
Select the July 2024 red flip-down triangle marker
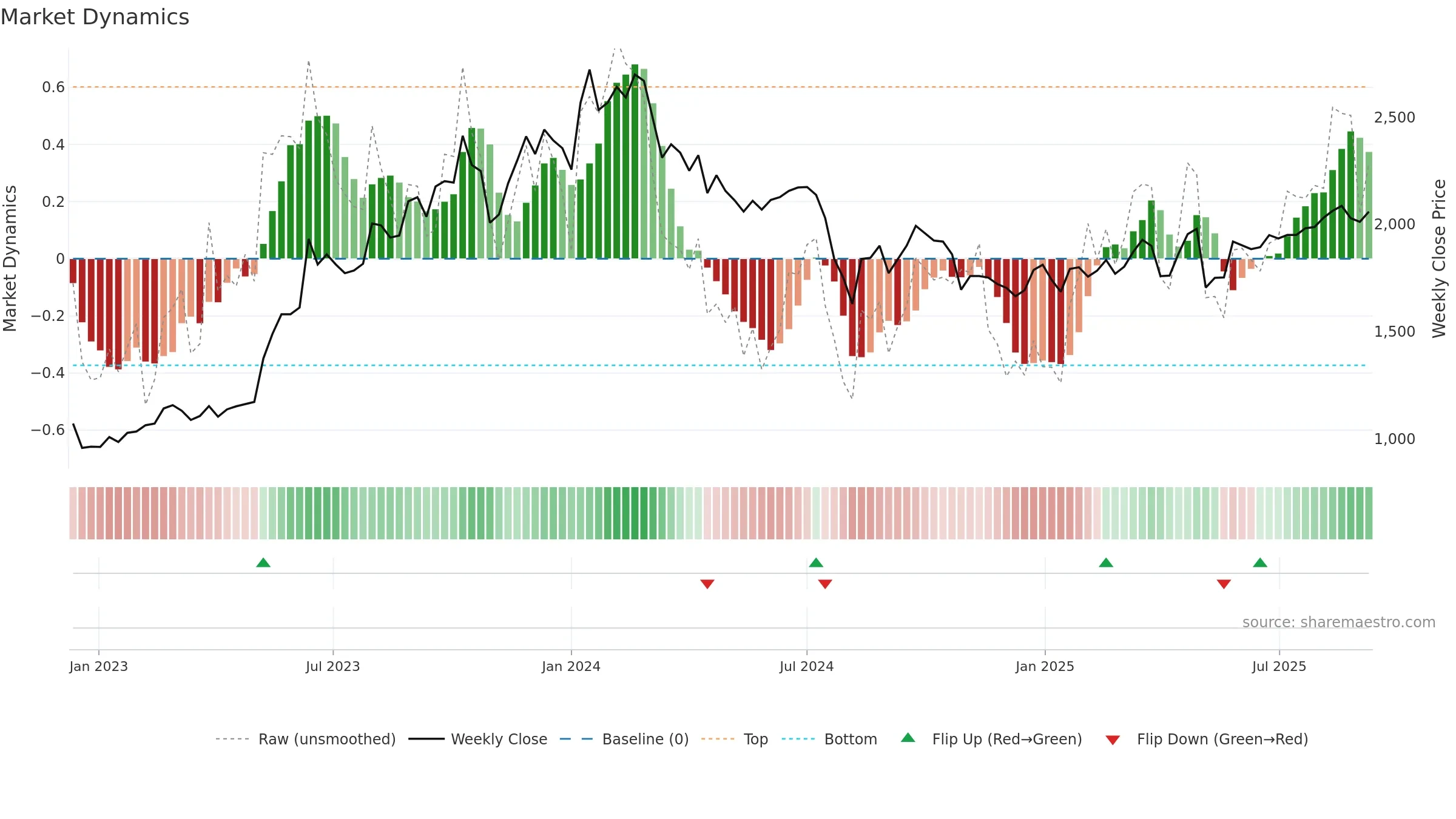coord(825,584)
